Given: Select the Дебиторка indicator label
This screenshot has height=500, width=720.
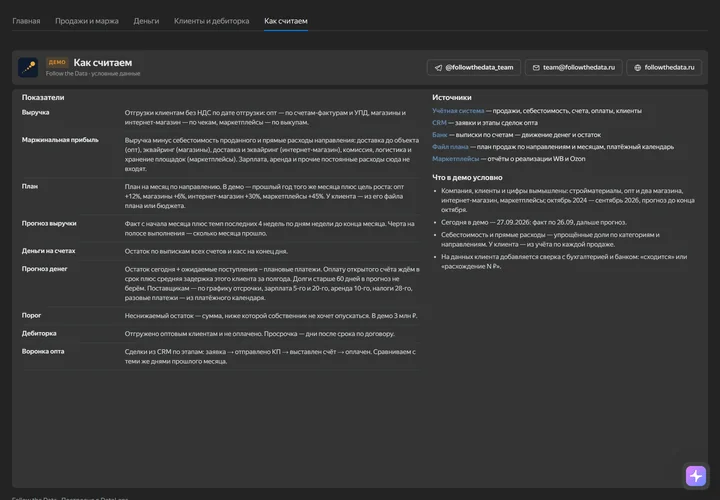Looking at the screenshot, I should (x=39, y=333).
